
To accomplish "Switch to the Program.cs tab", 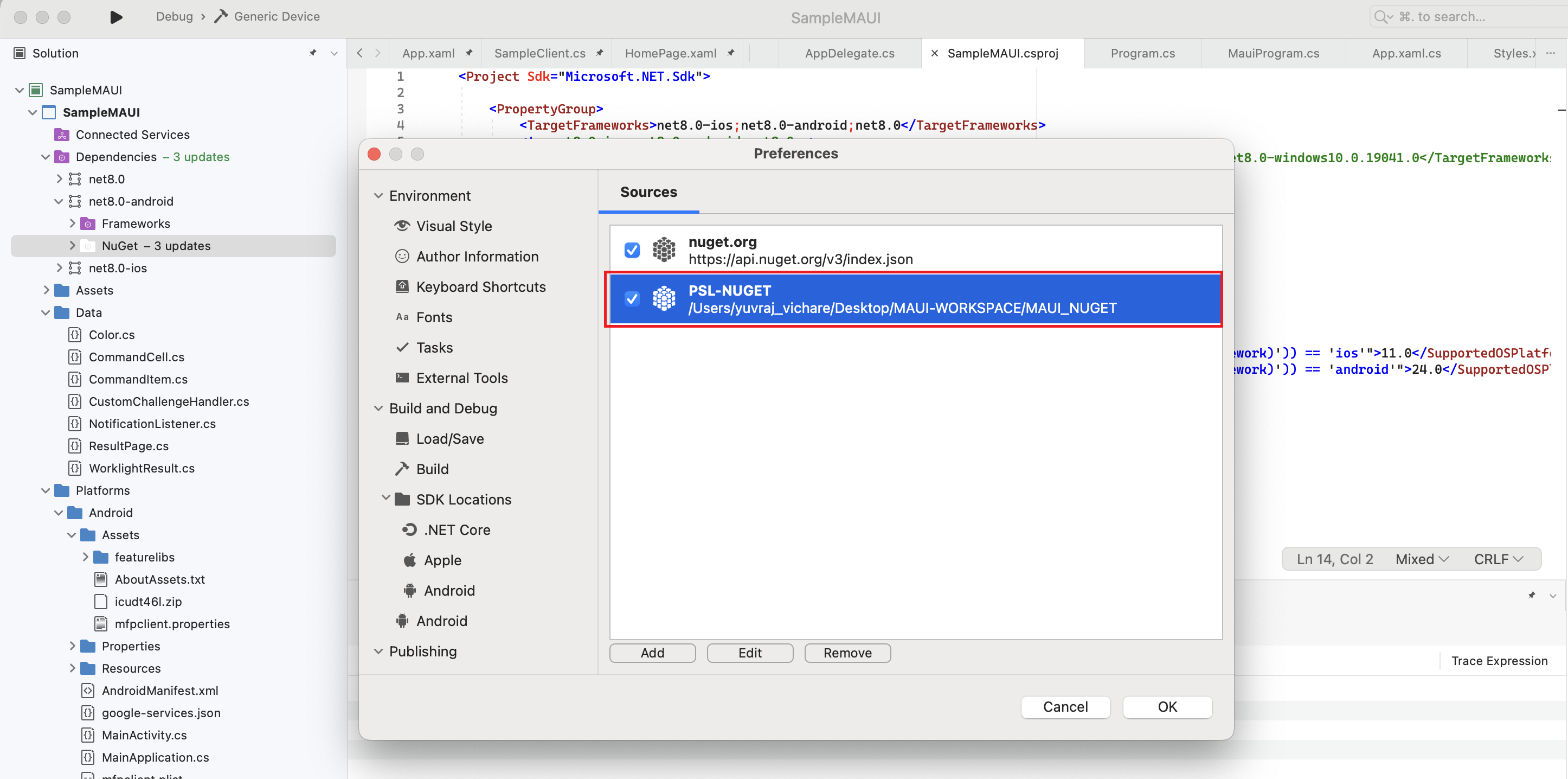I will (1142, 53).
